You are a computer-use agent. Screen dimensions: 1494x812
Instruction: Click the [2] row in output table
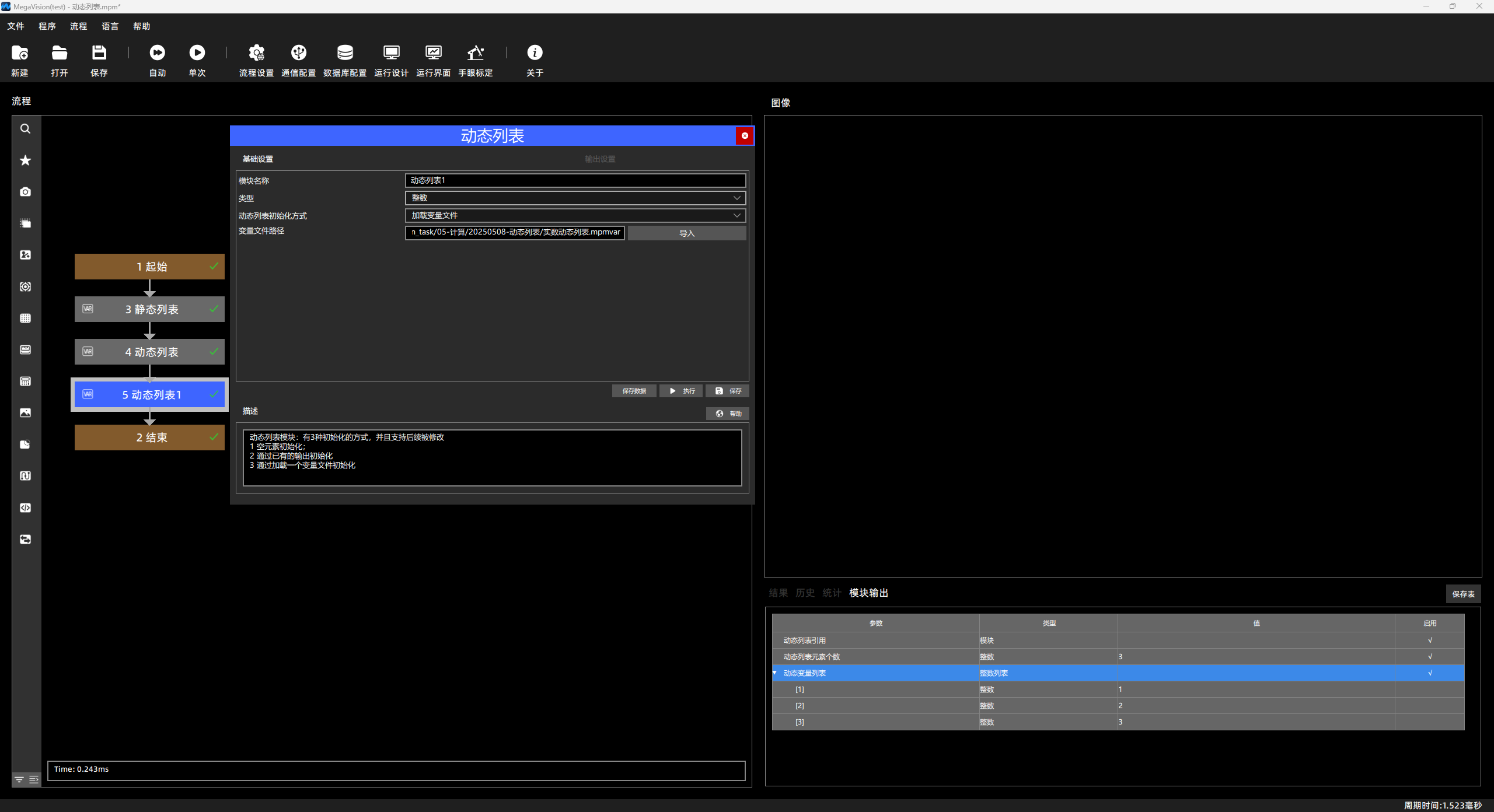(x=1118, y=706)
